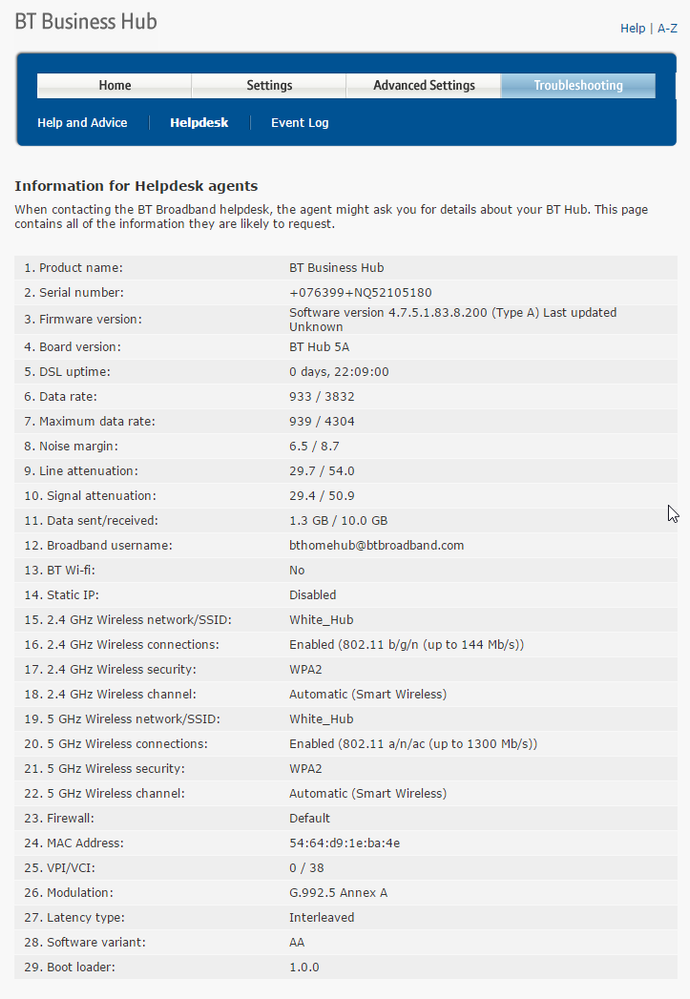Viewport: 690px width, 999px height.
Task: Click the Help link at top right
Action: click(x=633, y=28)
